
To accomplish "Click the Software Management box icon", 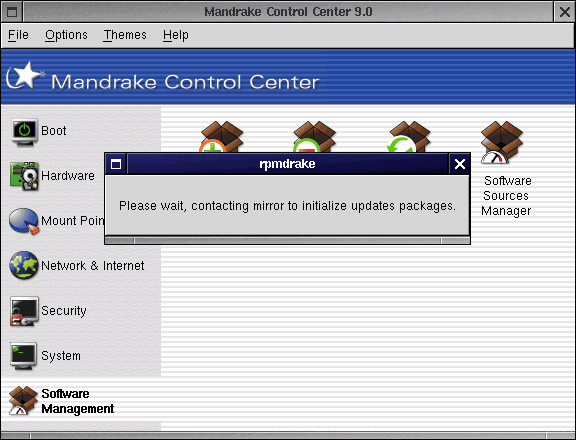I will point(23,401).
